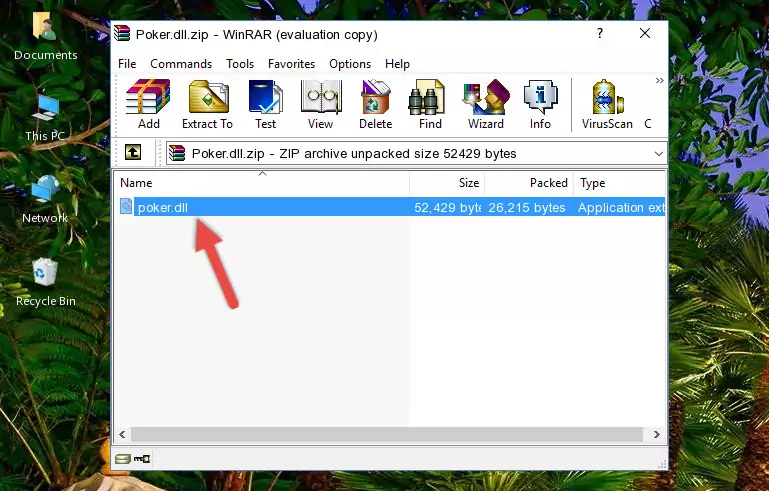769x491 pixels.
Task: Close the WinRAR window
Action: pyautogui.click(x=645, y=33)
